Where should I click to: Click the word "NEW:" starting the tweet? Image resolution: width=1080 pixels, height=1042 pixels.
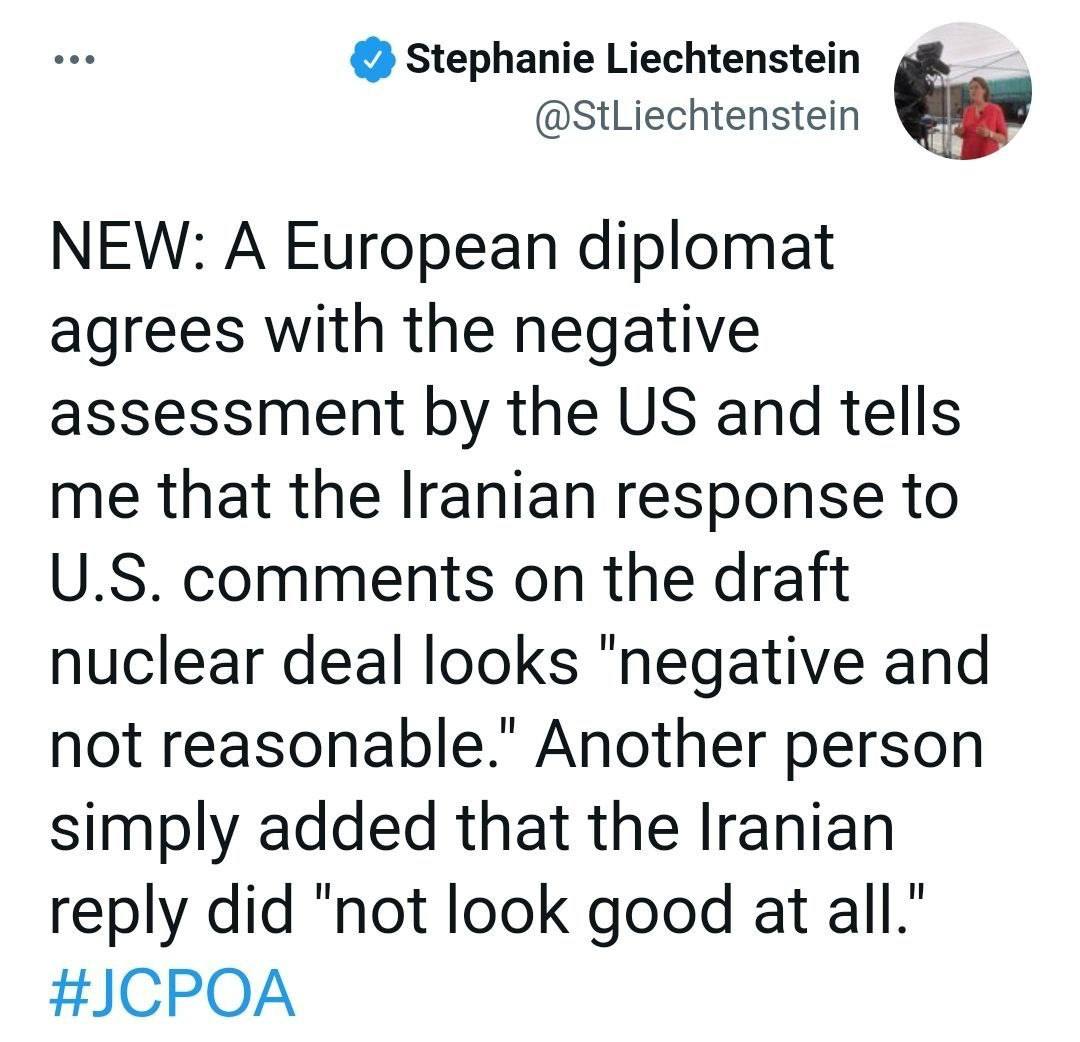(x=127, y=247)
